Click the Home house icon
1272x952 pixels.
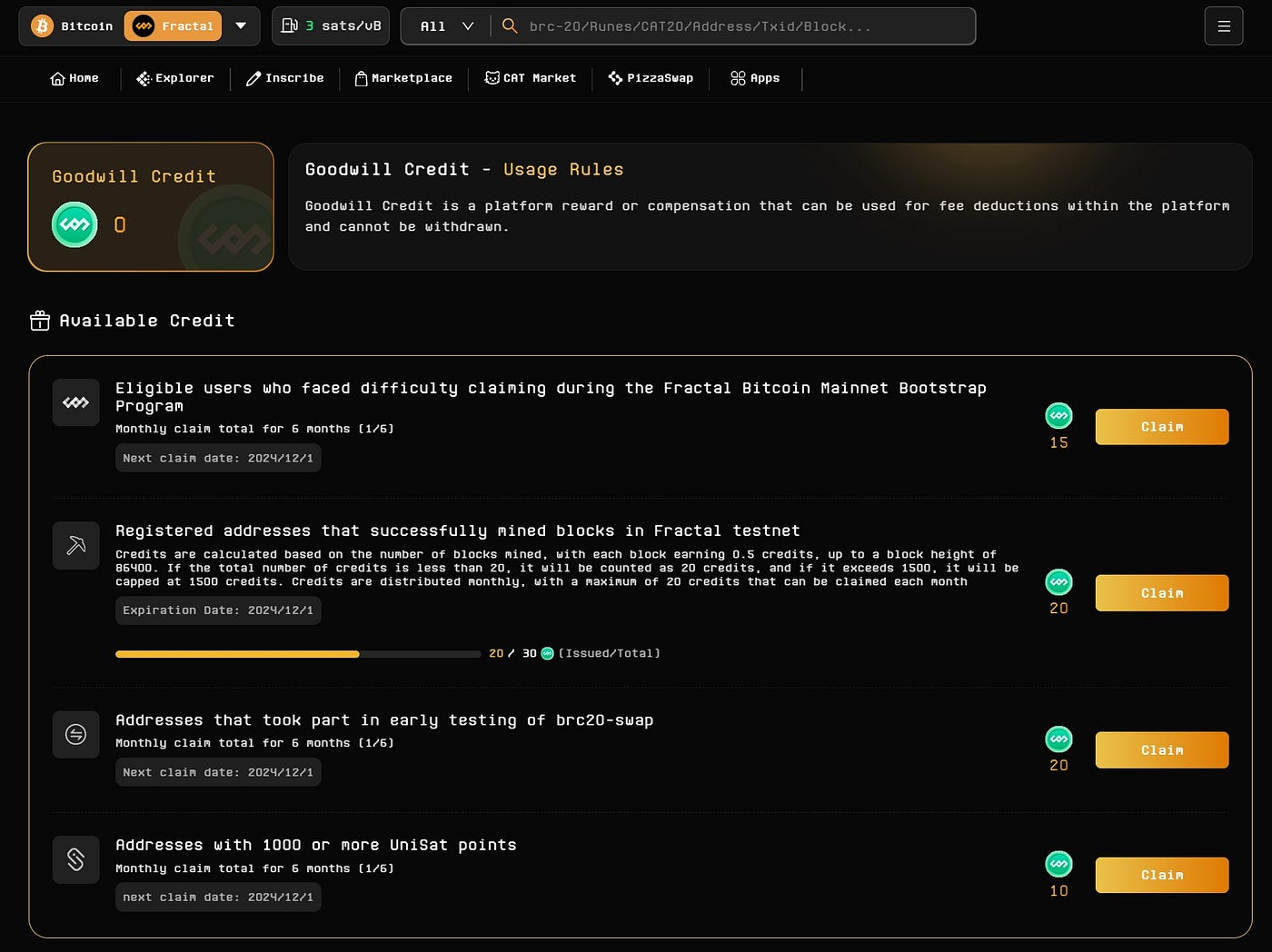tap(57, 78)
